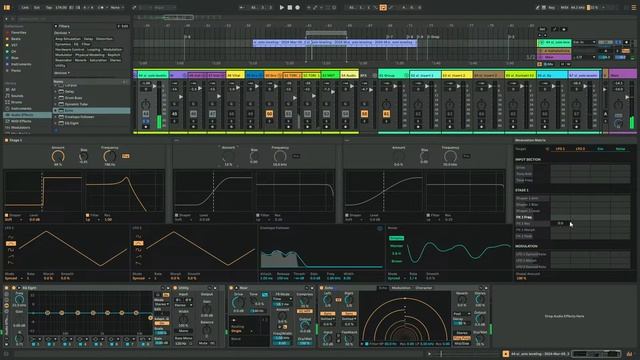Click the Play button in the transport

[x=282, y=7]
